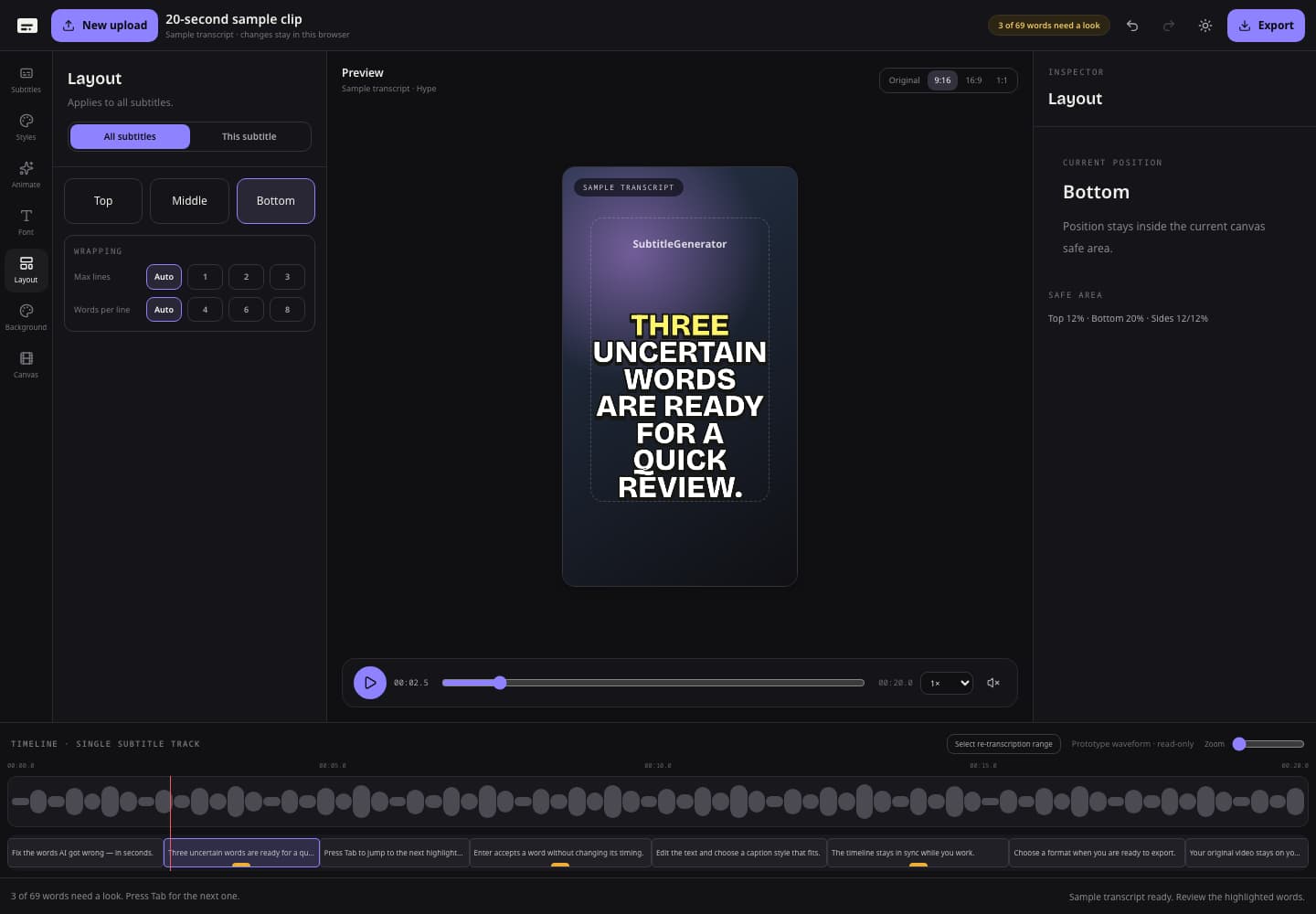Click Select re-transcription range button
This screenshot has width=1316, height=914.
[x=1003, y=744]
